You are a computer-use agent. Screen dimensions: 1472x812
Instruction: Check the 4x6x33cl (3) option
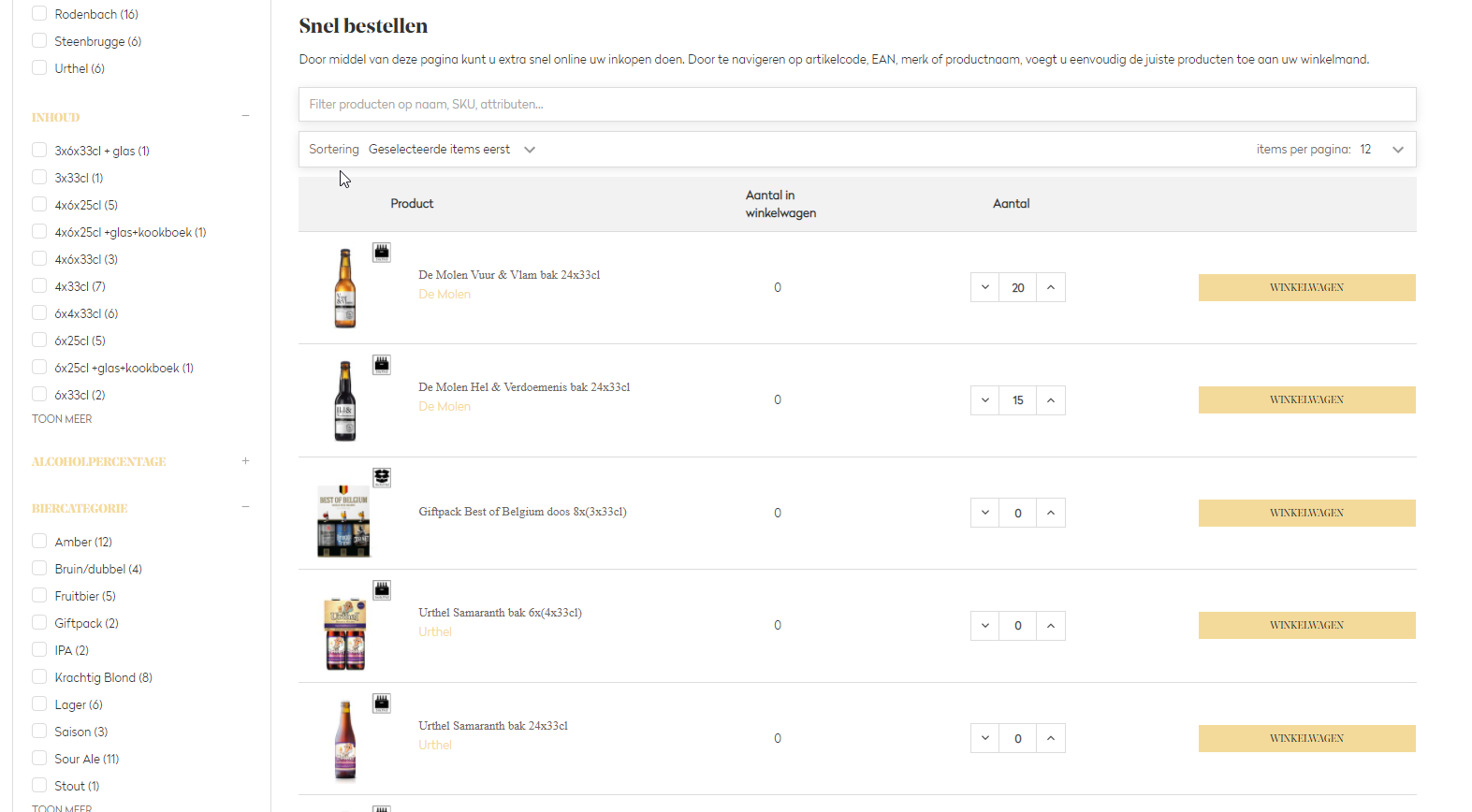(39, 258)
